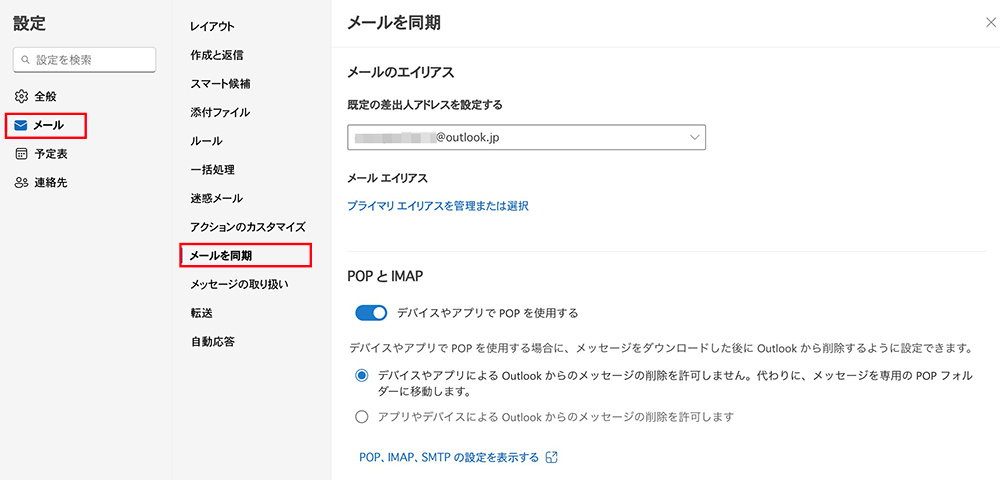Click the 設定を検索 search field
The height and width of the screenshot is (480, 1000).
coord(84,59)
